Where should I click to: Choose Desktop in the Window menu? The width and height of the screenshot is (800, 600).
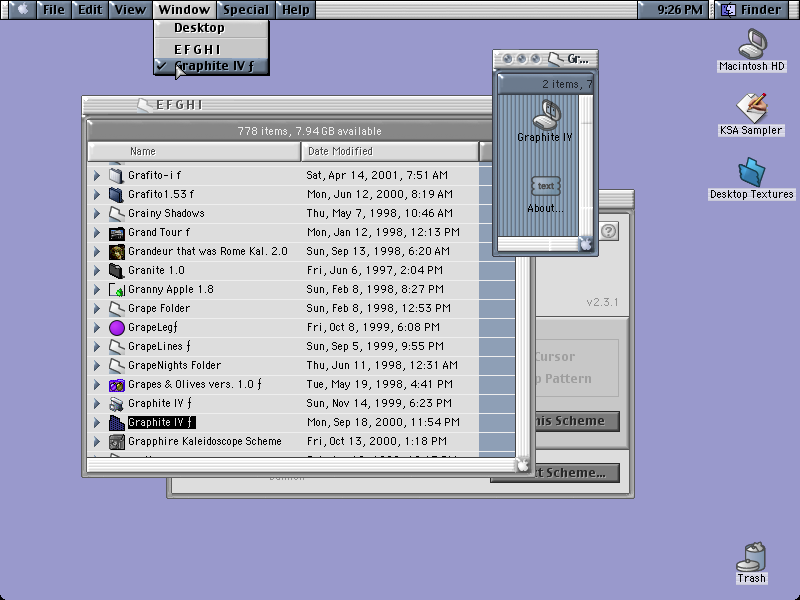point(211,28)
